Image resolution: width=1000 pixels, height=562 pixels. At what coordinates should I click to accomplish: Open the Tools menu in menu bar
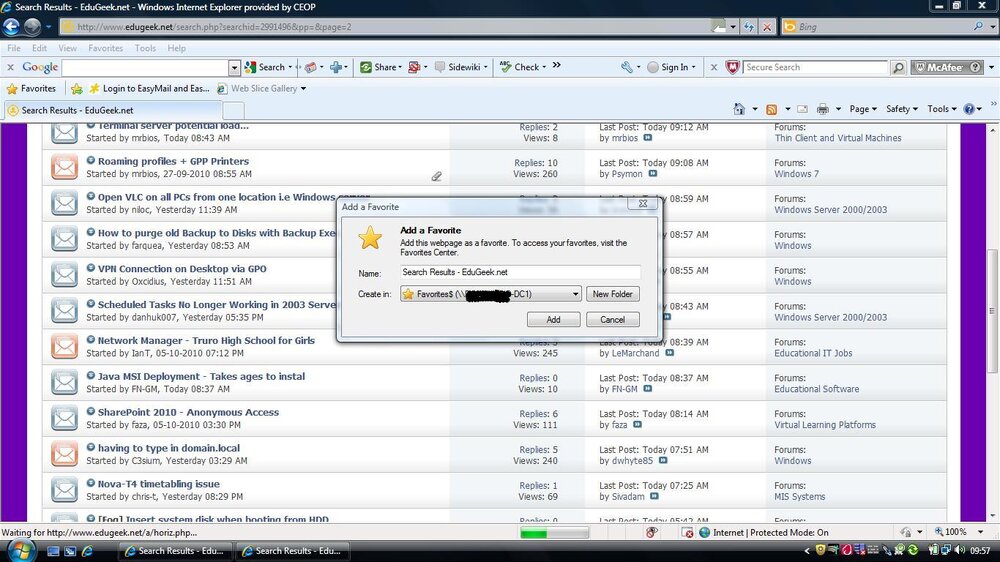(x=145, y=48)
